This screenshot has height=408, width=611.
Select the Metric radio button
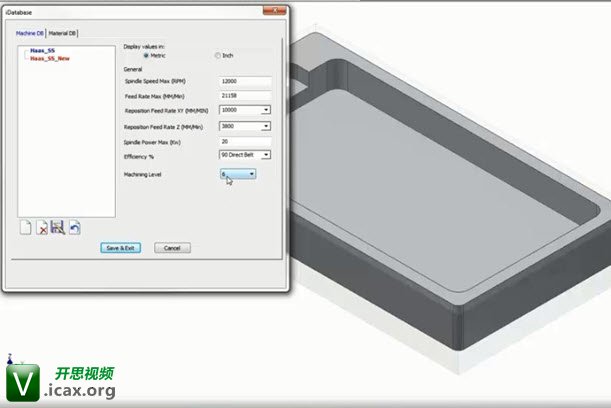pos(146,56)
